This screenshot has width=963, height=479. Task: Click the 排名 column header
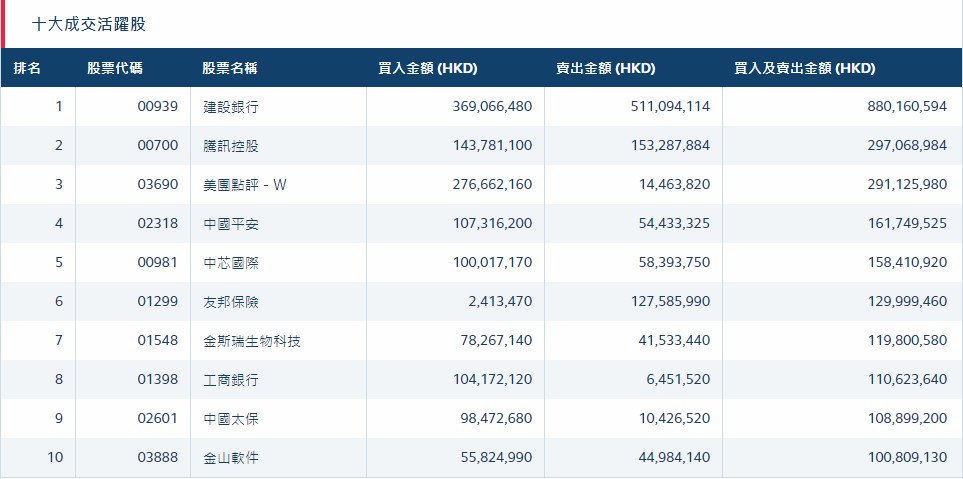27,68
